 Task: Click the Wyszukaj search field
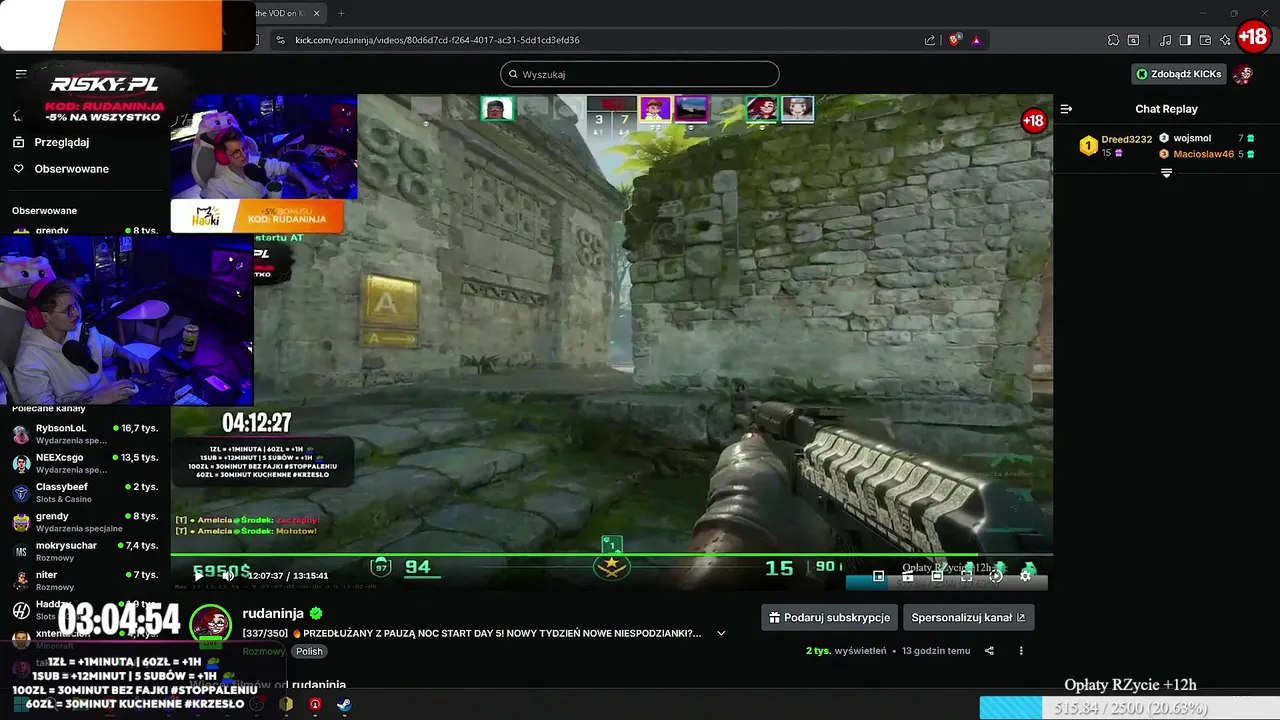tap(640, 74)
